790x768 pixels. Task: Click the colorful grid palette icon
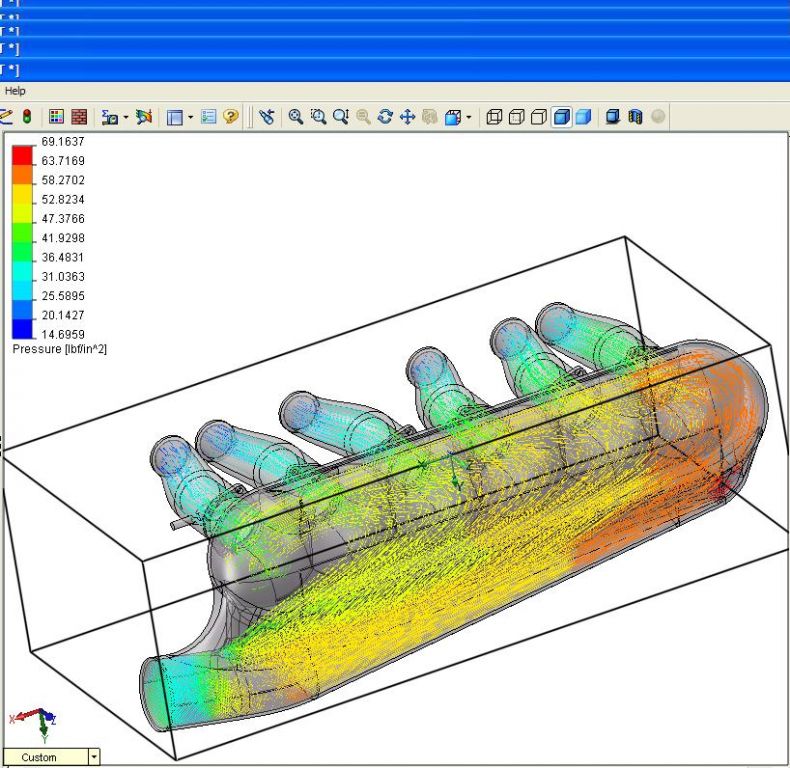pyautogui.click(x=57, y=117)
